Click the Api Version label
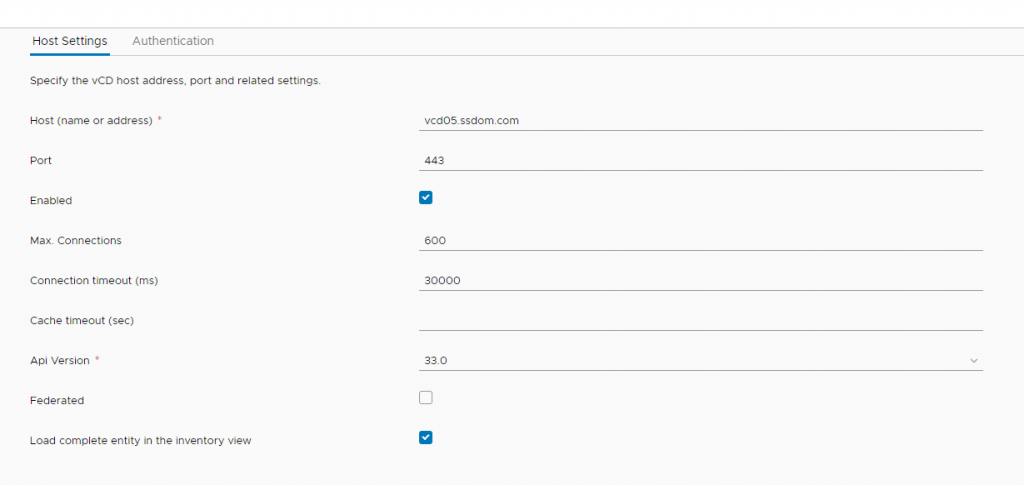This screenshot has height=485, width=1024. [x=59, y=360]
